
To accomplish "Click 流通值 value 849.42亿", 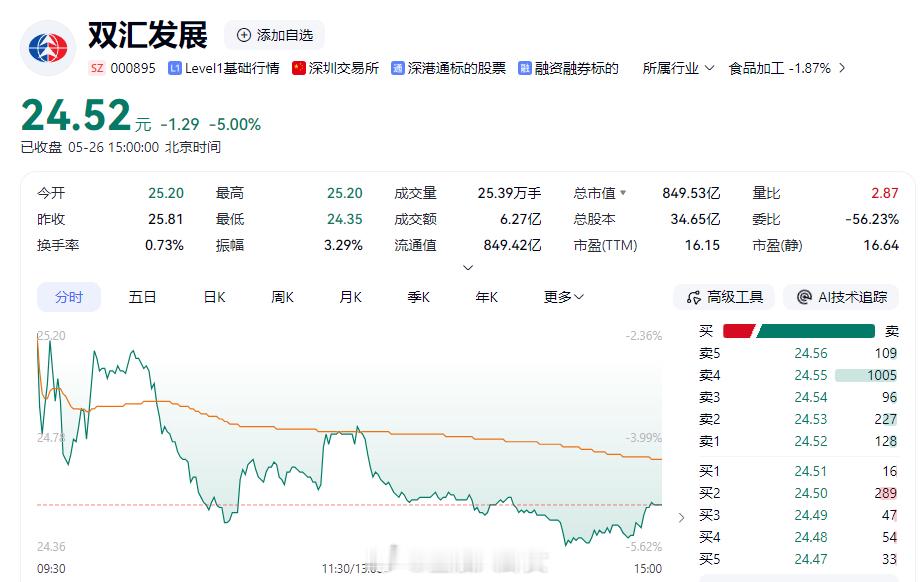I will 512,245.
